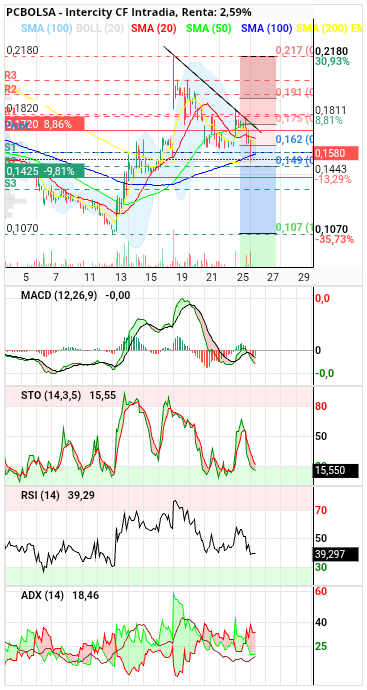
Task: Select the dark blue SMA (100) legend entry
Action: point(267,29)
